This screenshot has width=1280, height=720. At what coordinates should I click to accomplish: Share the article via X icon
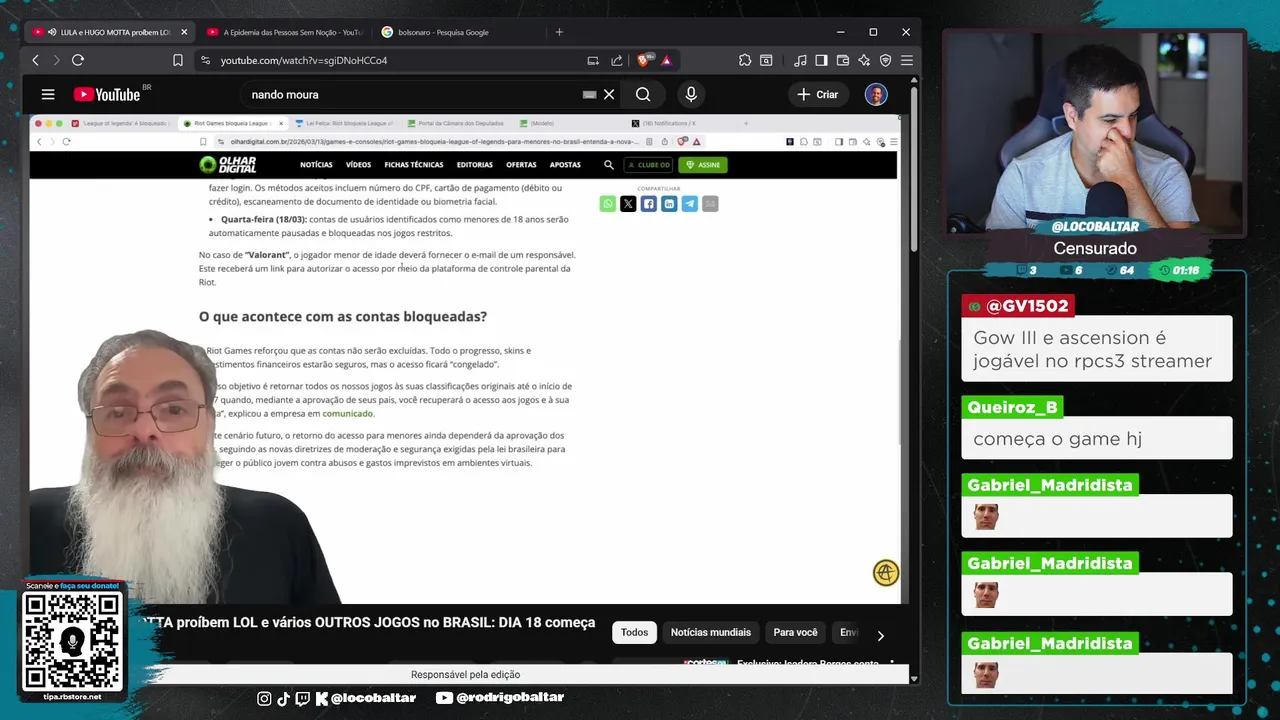click(628, 204)
